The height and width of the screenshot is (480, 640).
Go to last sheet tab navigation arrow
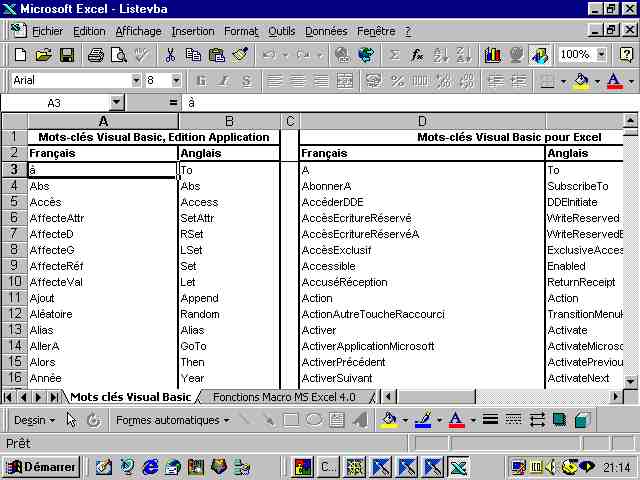tap(53, 397)
